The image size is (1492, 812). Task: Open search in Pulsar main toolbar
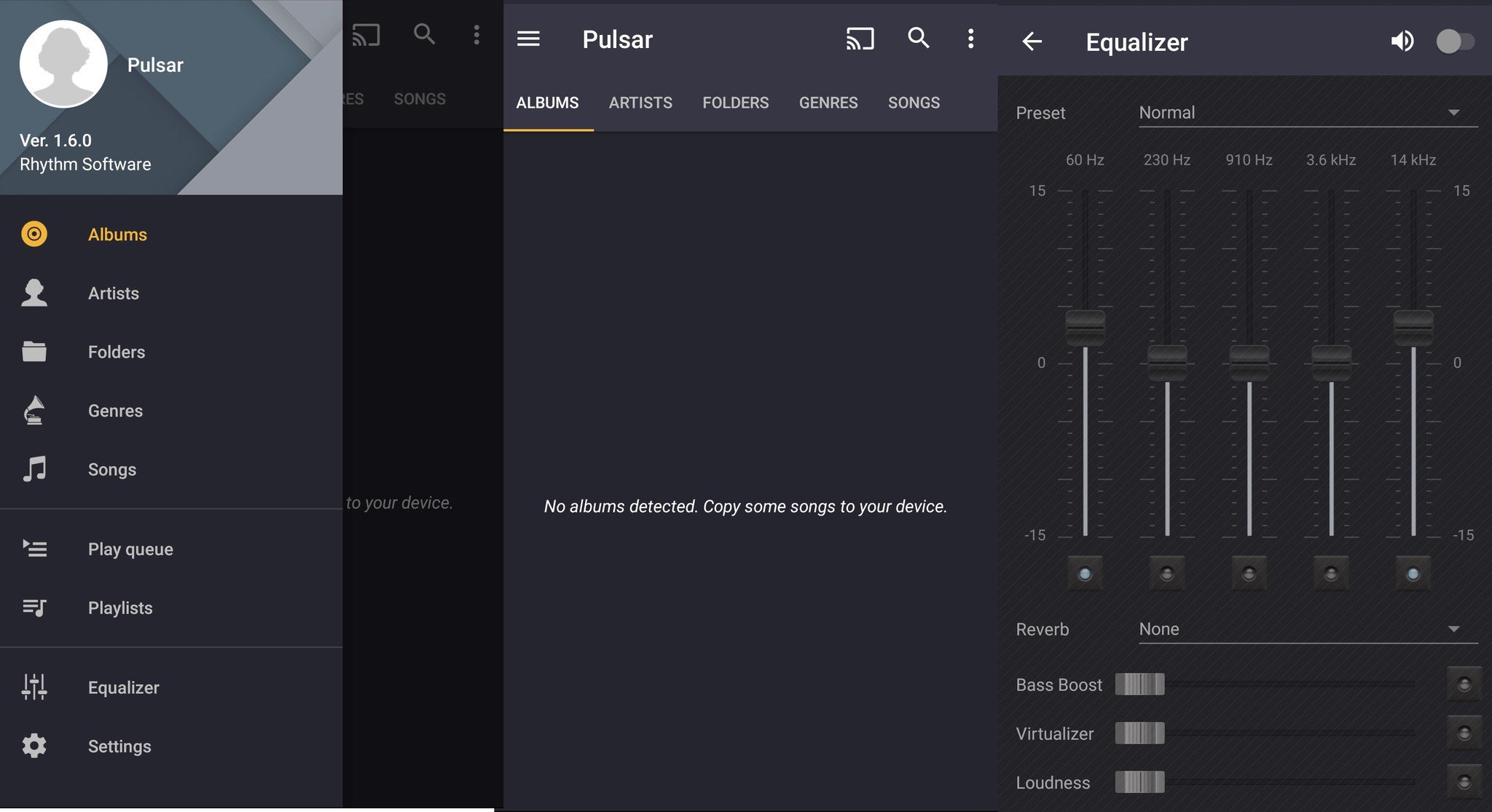[x=918, y=38]
